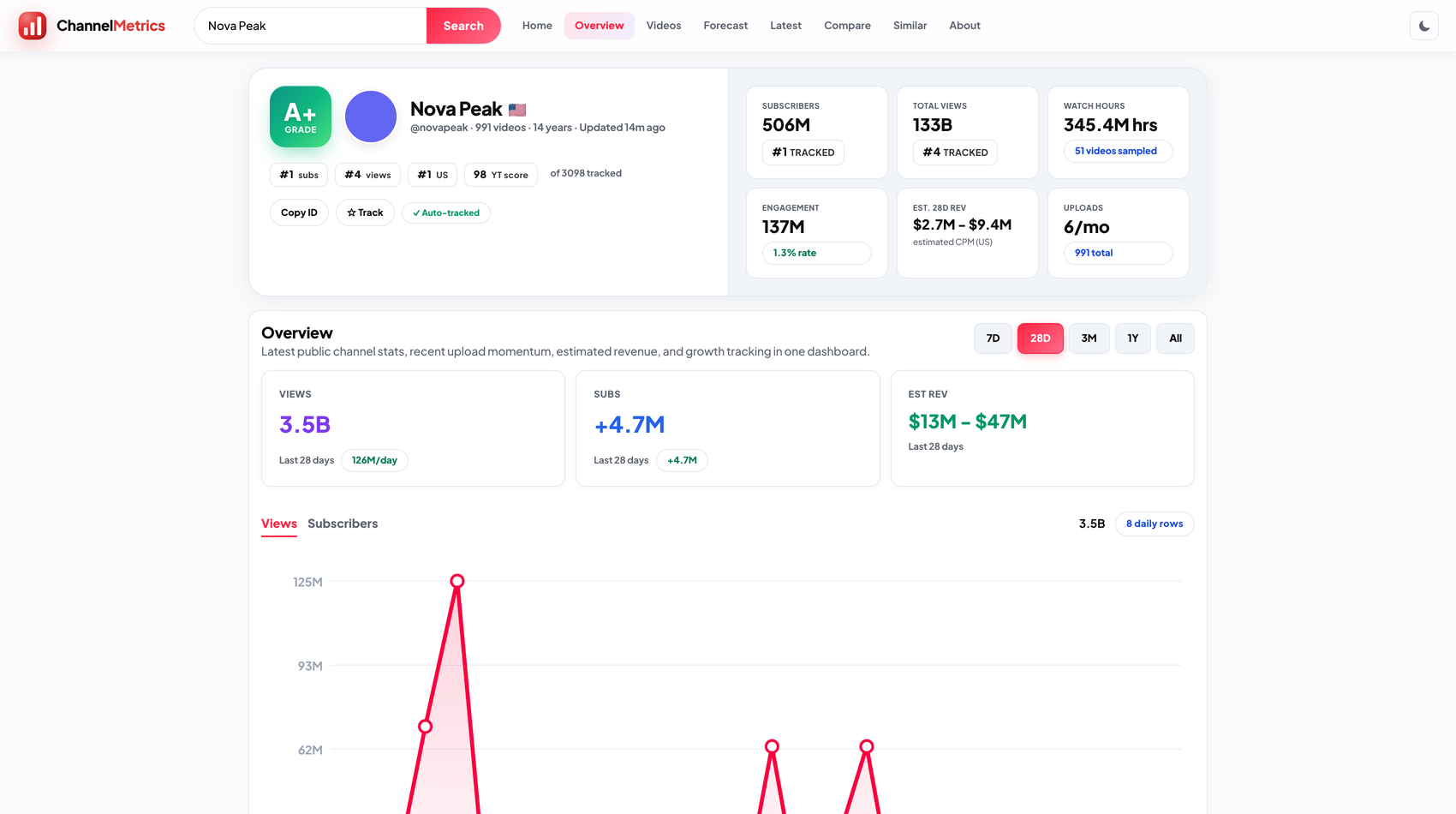This screenshot has width=1456, height=814.
Task: Open the Forecast page
Action: (x=725, y=26)
